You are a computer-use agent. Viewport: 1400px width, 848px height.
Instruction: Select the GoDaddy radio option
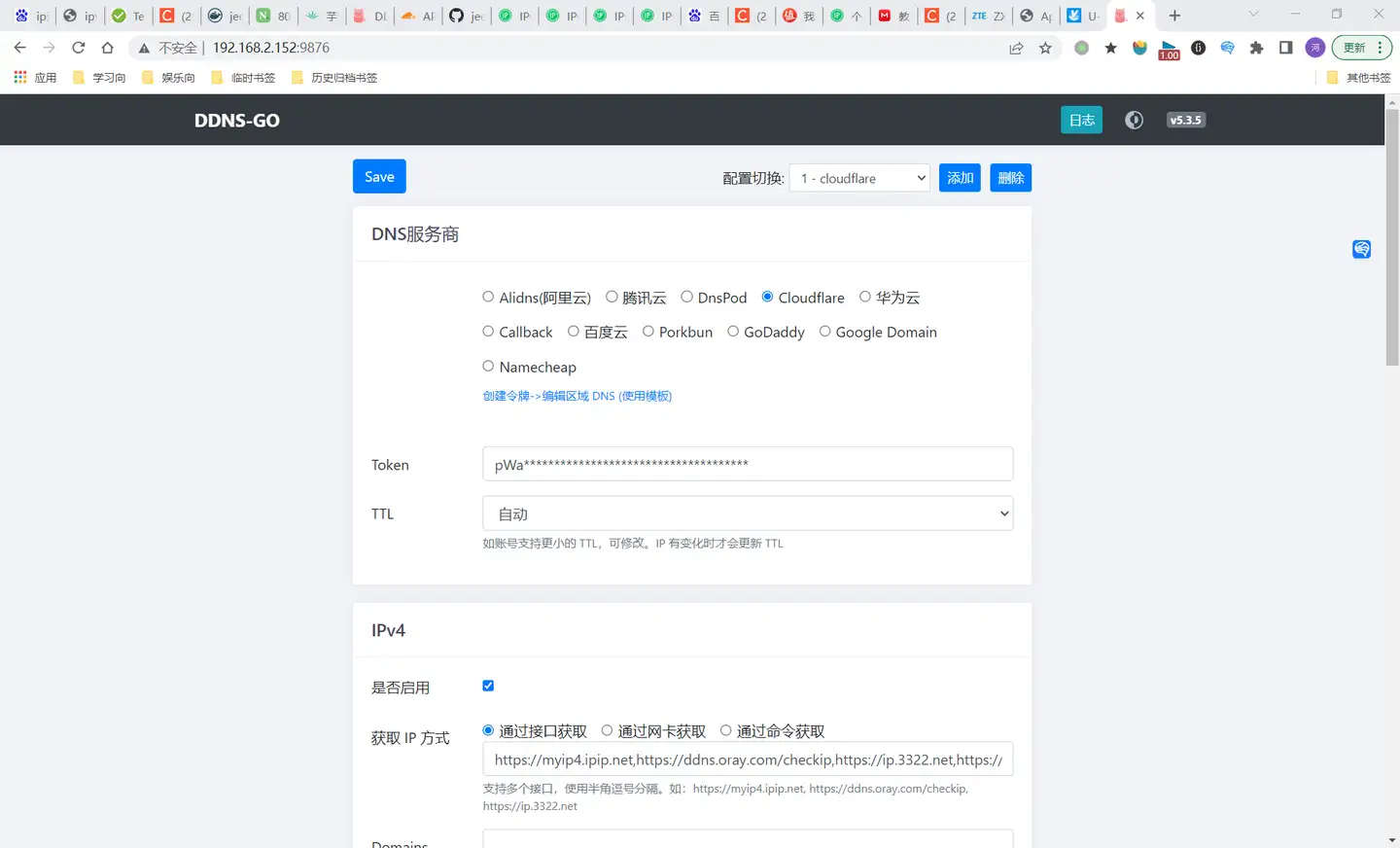point(733,332)
